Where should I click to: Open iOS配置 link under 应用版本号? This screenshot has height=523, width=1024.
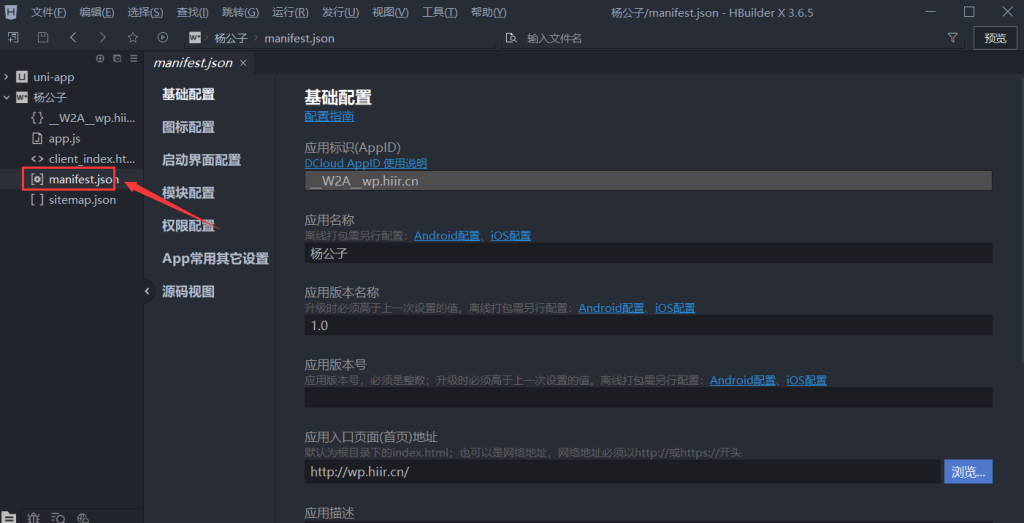(807, 380)
